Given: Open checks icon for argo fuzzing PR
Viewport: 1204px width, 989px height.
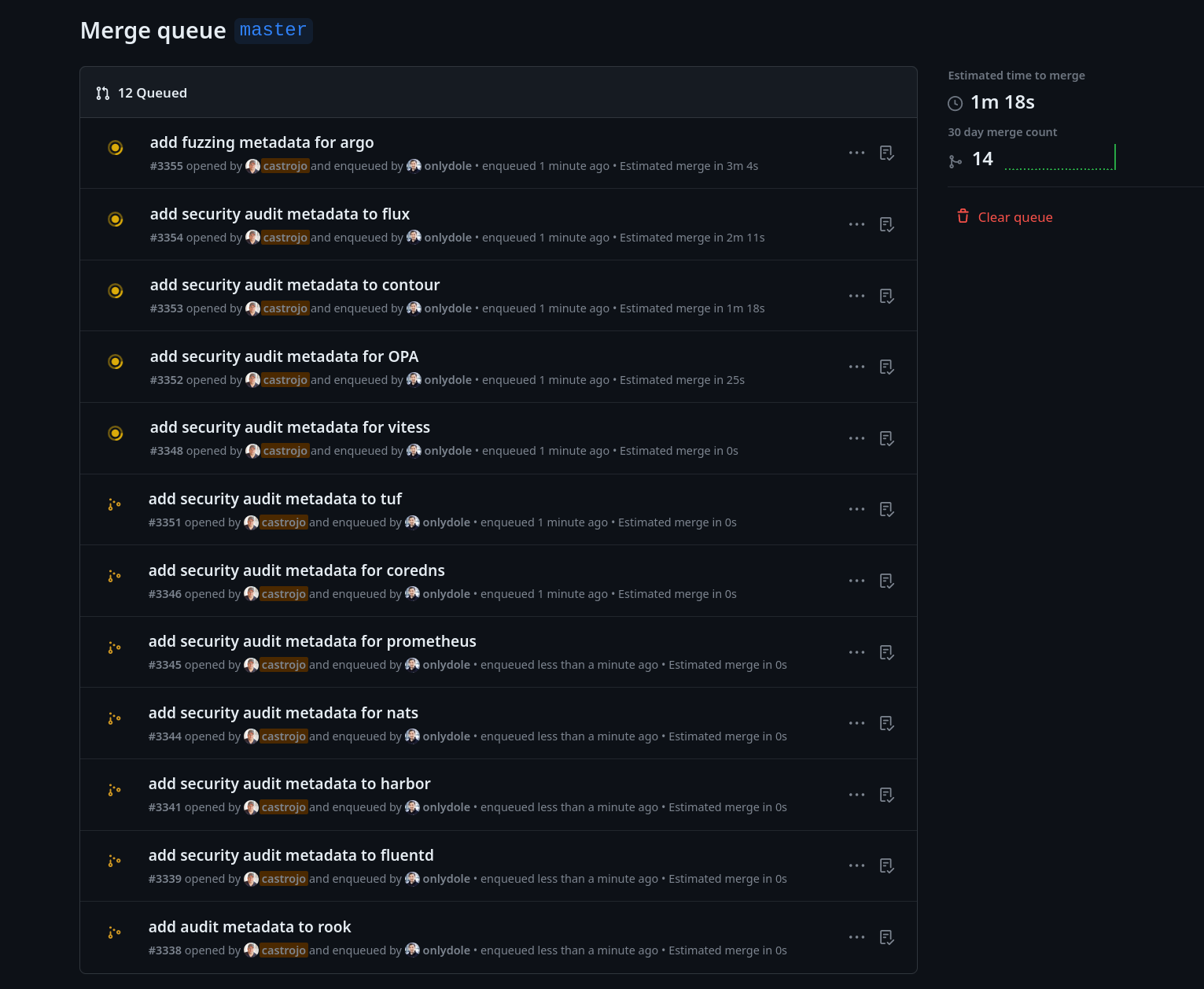Looking at the screenshot, I should (x=886, y=153).
